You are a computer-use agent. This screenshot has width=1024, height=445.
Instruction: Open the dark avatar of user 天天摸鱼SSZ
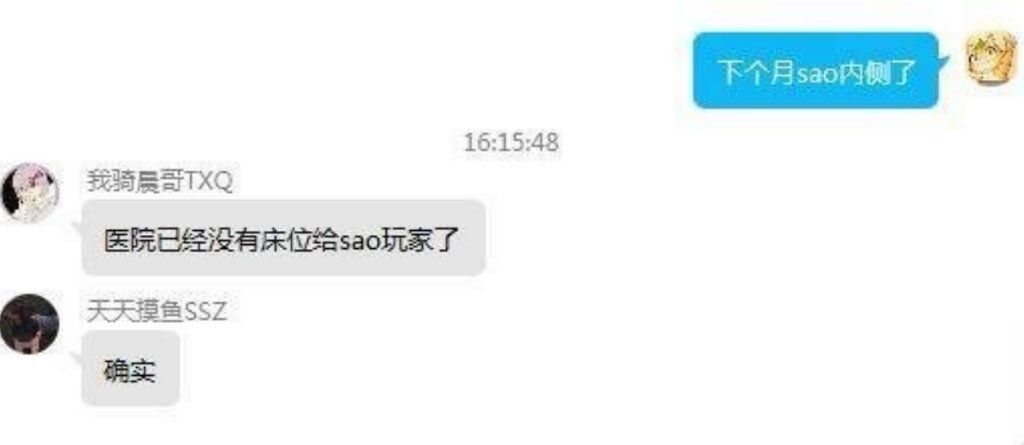point(30,324)
